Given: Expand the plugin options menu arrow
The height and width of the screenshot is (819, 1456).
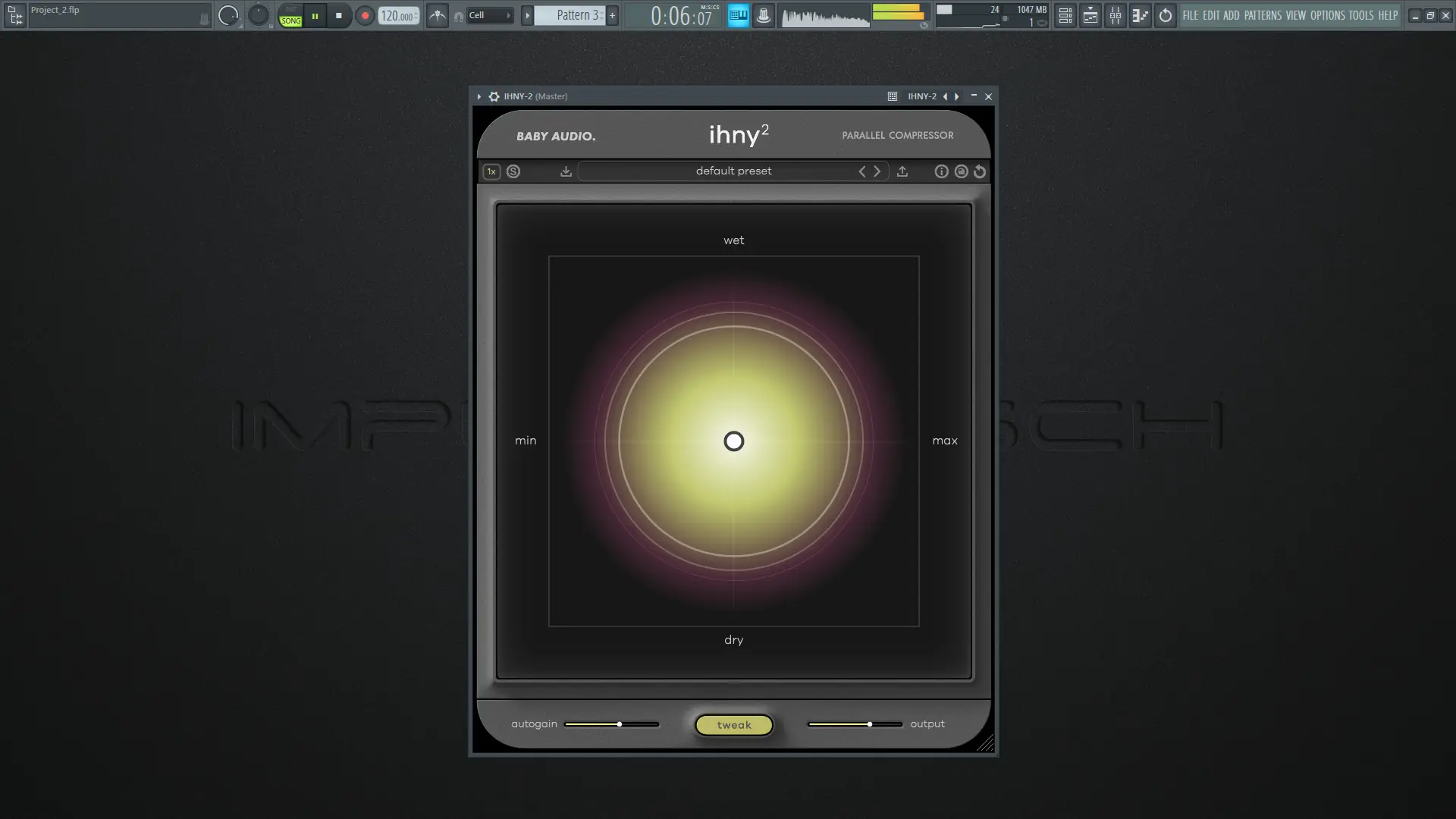Looking at the screenshot, I should 479,96.
